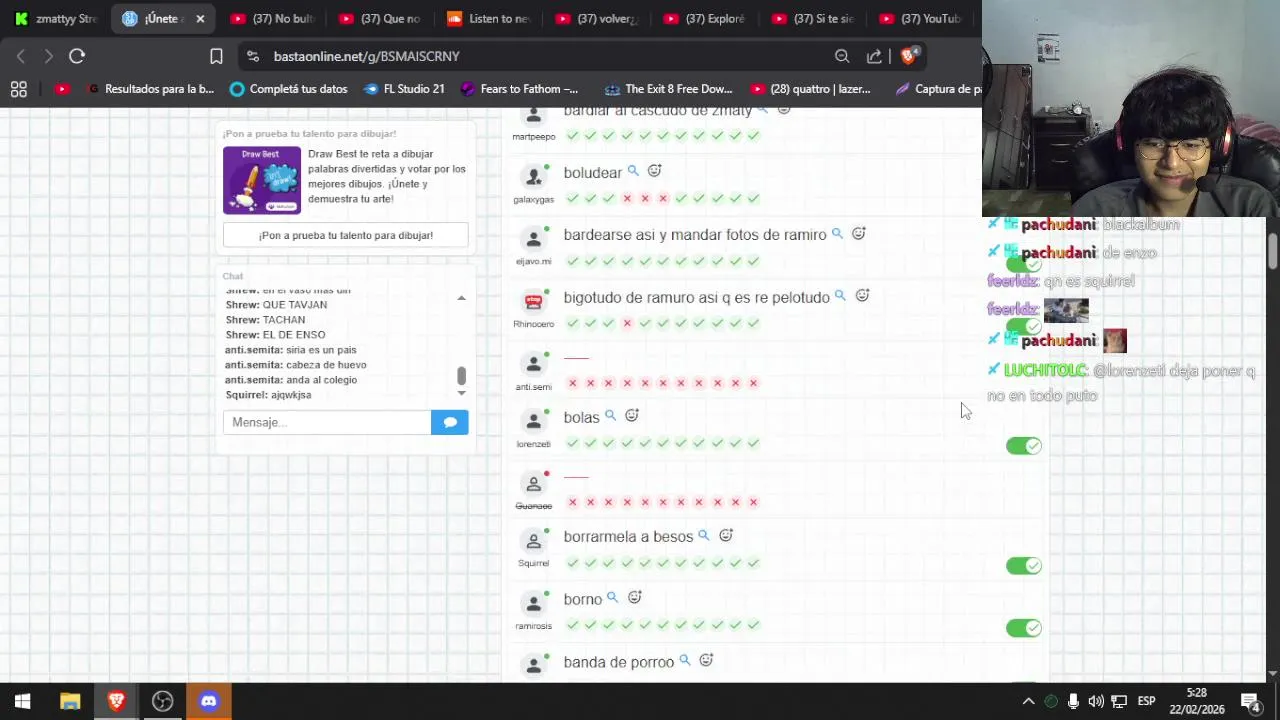This screenshot has width=1280, height=720.
Task: Open Brave Shields icon in address bar
Action: coord(908,56)
